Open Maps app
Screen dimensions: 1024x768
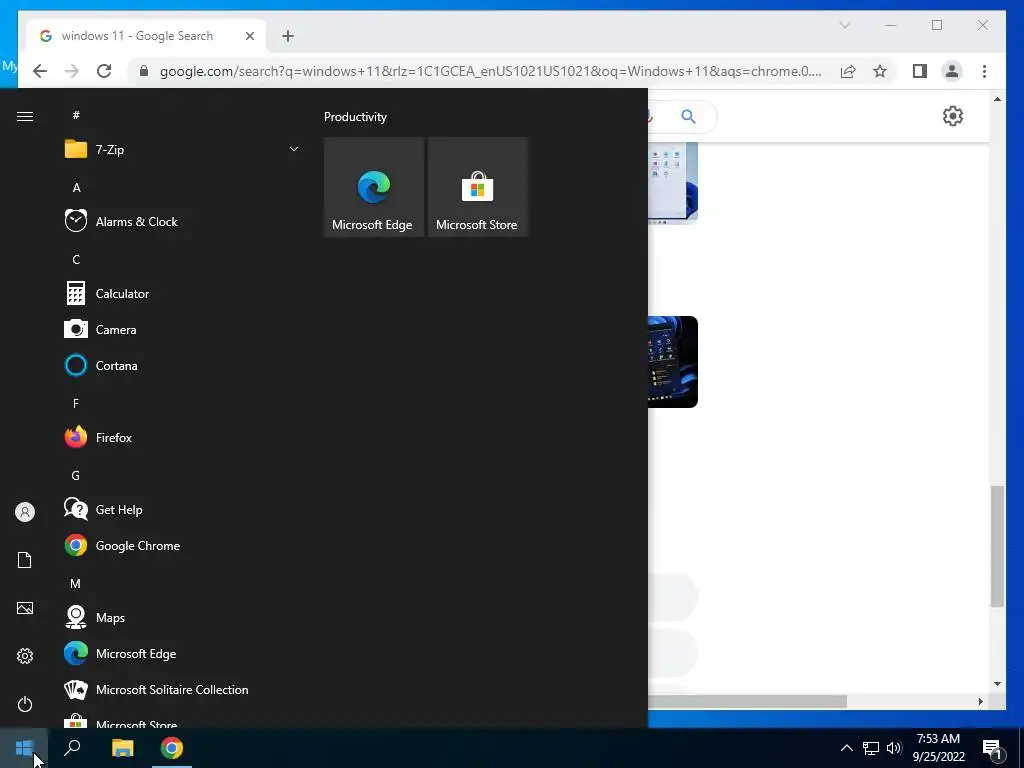click(x=182, y=617)
